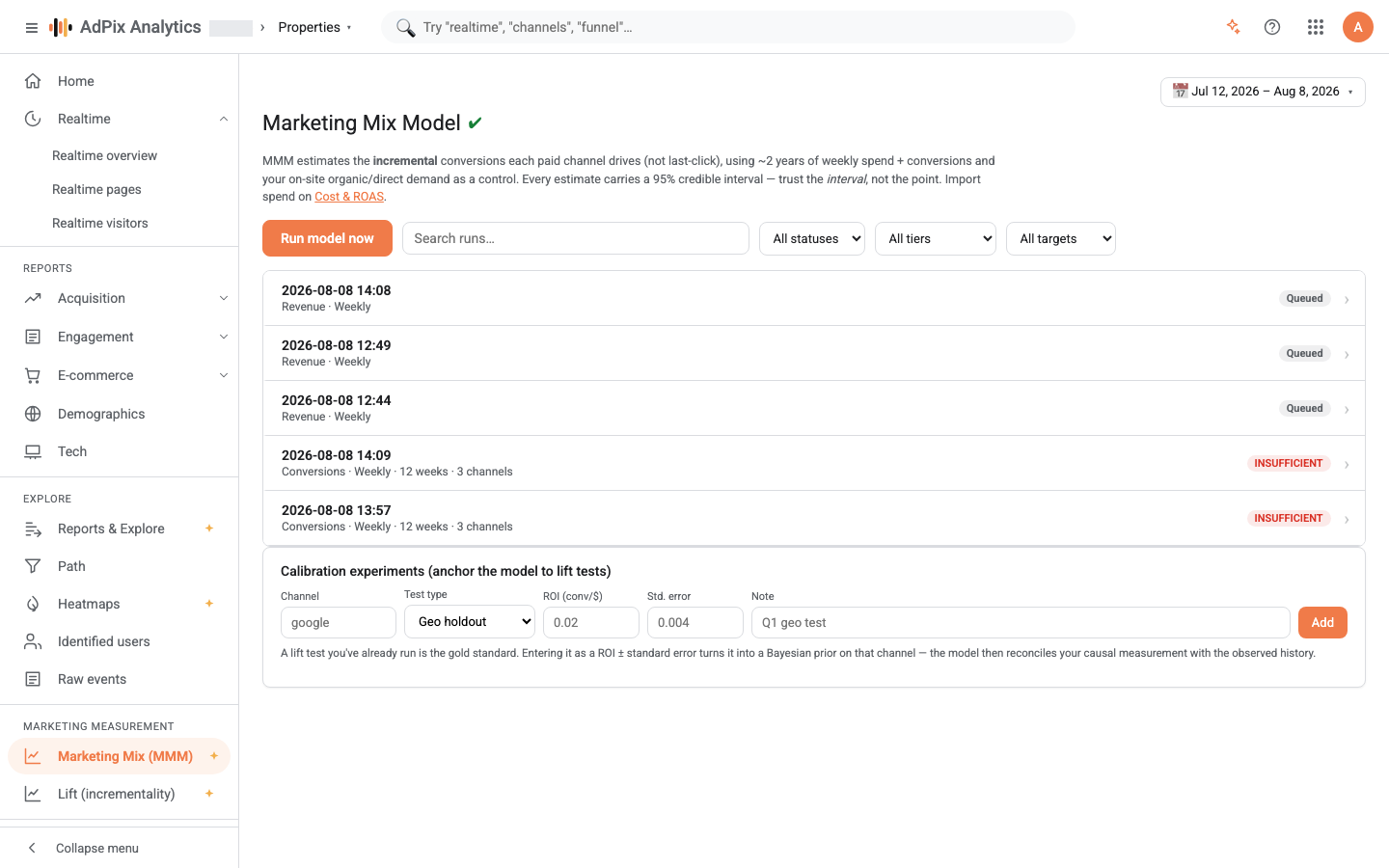Expand the Engagement section chevron
The image size is (1389, 868).
[x=224, y=337]
